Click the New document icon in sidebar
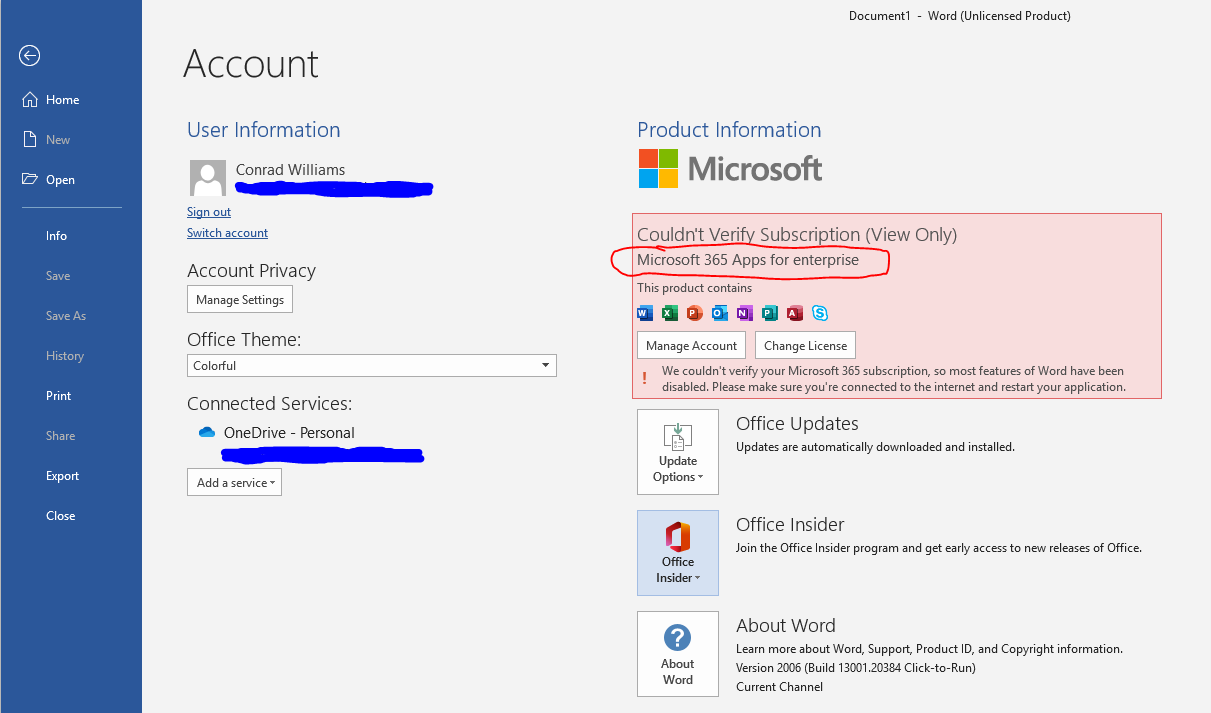Screen dimensions: 1211x713 (x=29, y=140)
